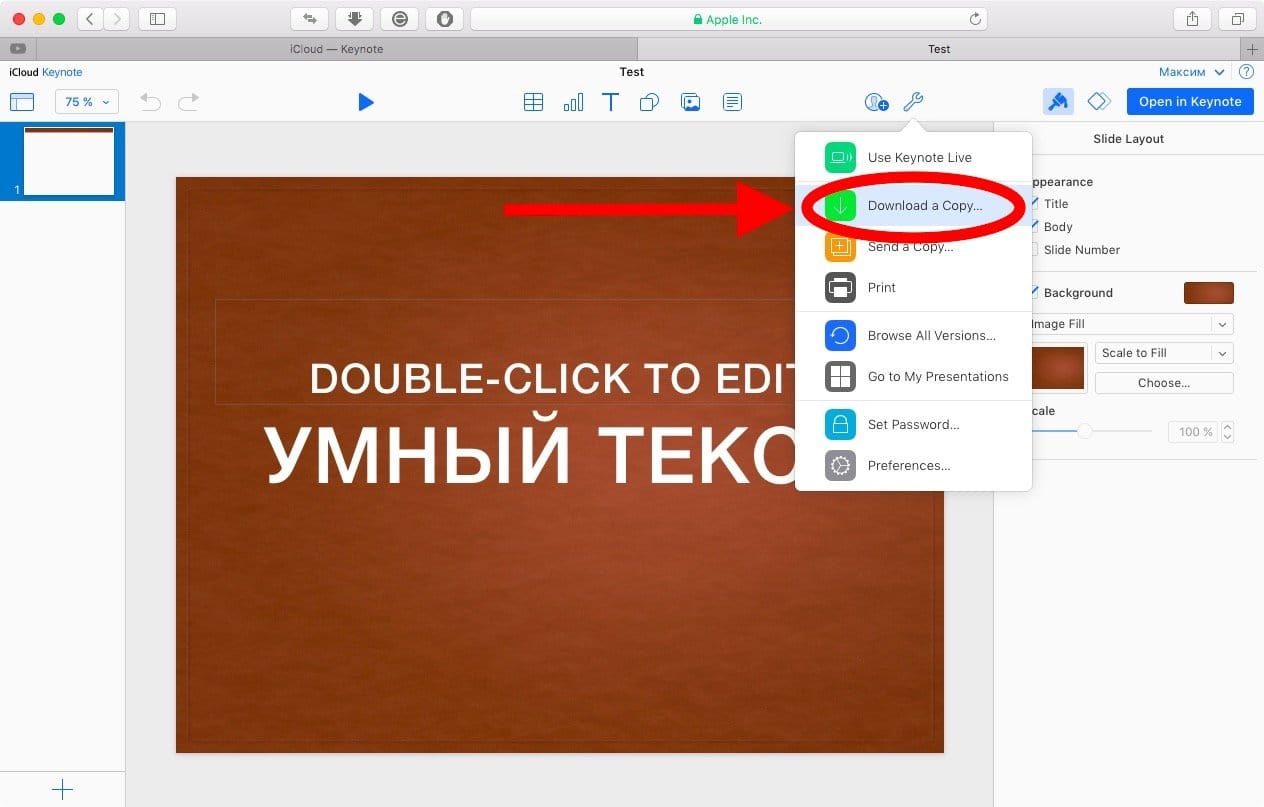Toggle the Background checkbox

pos(1034,293)
